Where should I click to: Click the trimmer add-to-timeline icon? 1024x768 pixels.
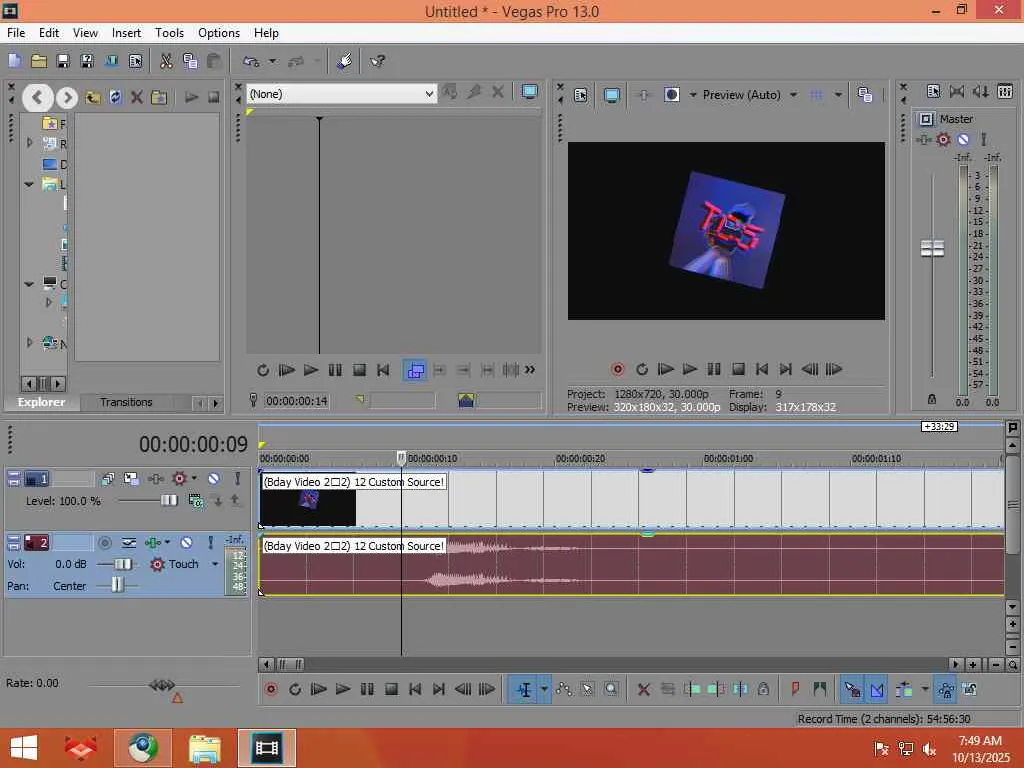[x=415, y=370]
